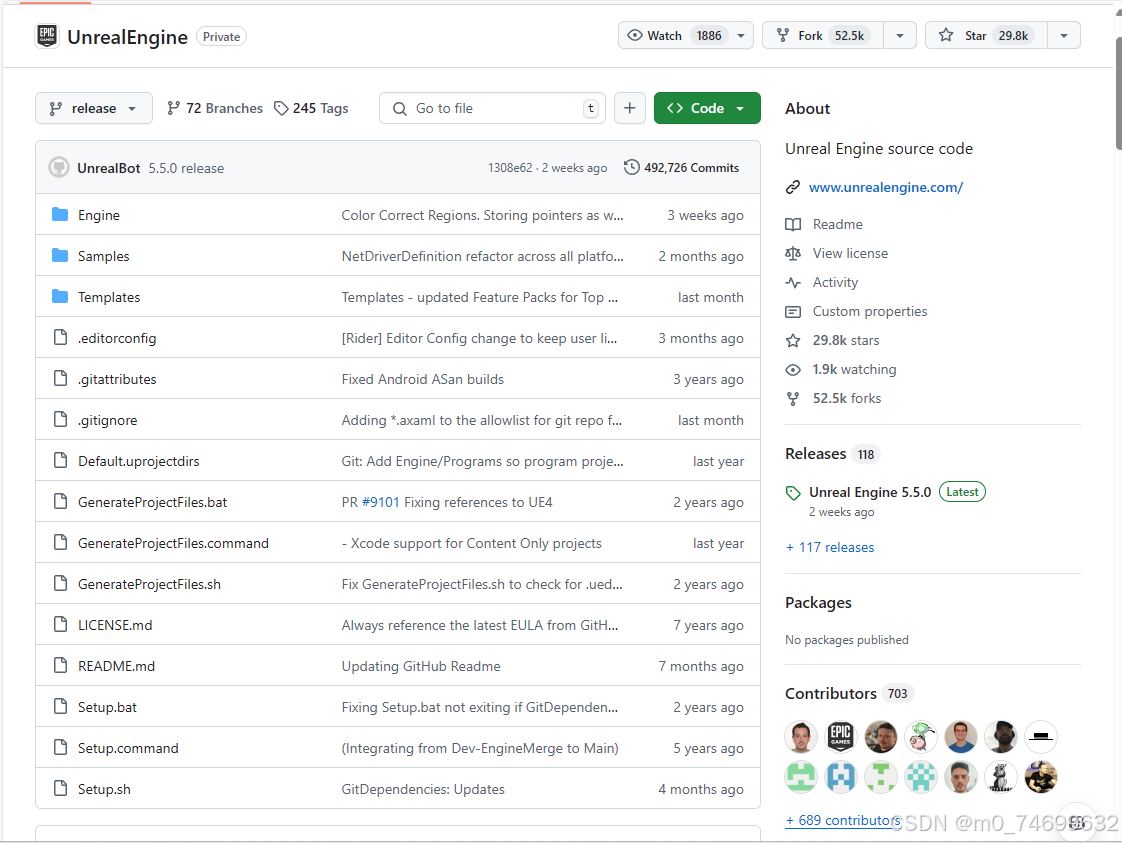This screenshot has height=843, width=1122.
Task: Click the link chain icon beside website URL
Action: pyautogui.click(x=793, y=187)
